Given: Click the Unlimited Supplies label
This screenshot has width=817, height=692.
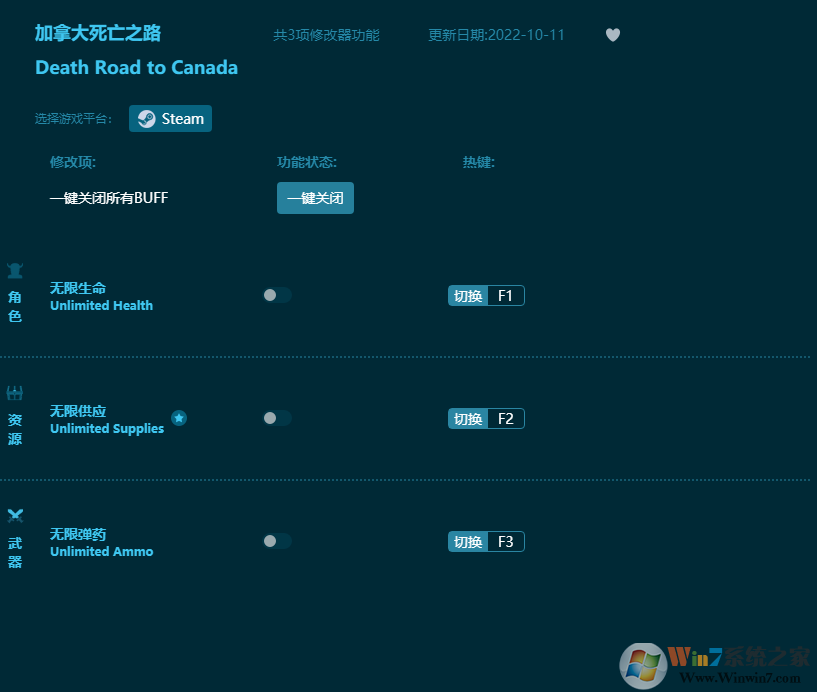Looking at the screenshot, I should (x=107, y=429).
